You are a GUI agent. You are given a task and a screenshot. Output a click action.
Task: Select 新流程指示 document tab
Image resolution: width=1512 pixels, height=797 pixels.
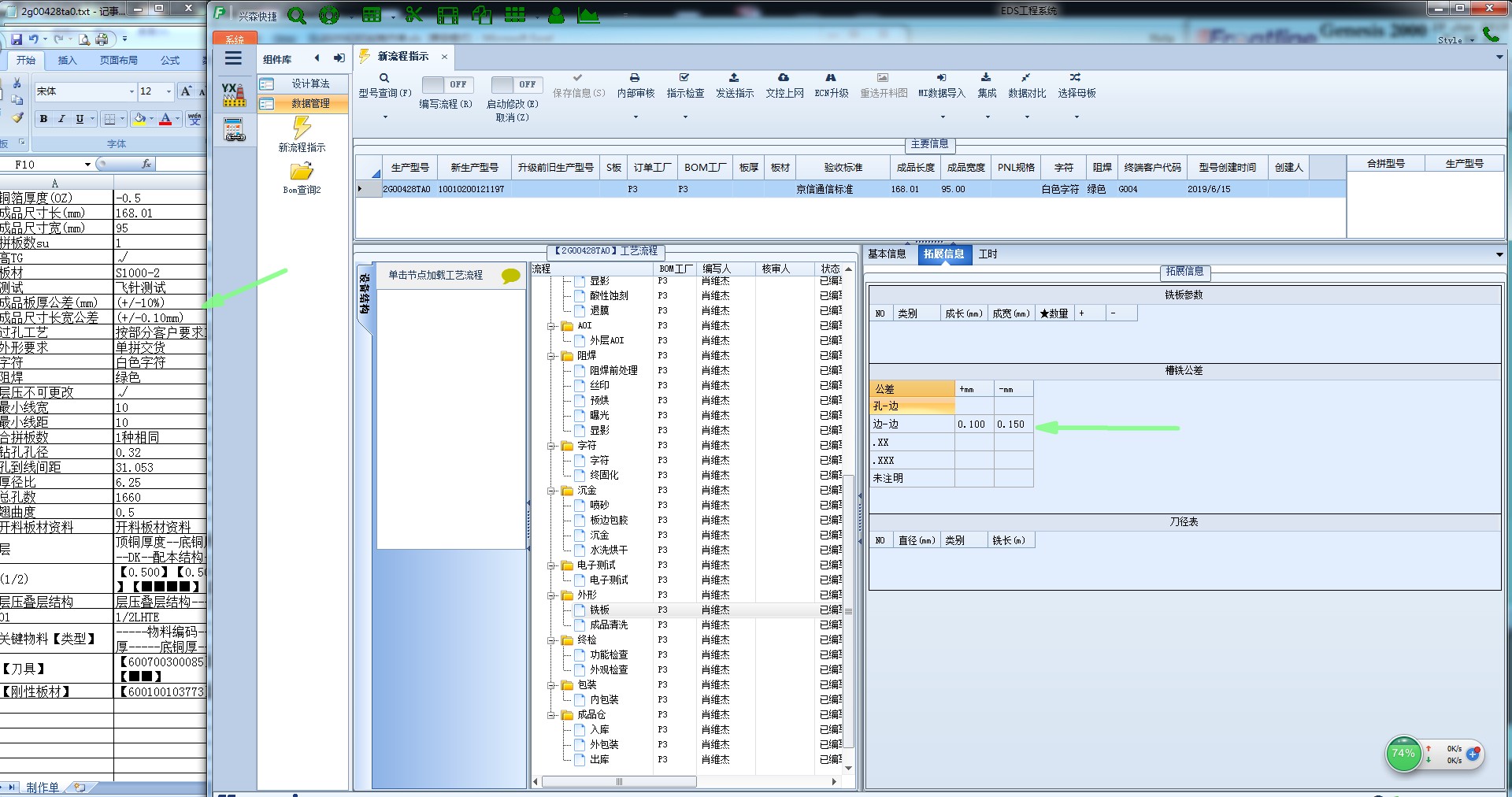tap(402, 57)
